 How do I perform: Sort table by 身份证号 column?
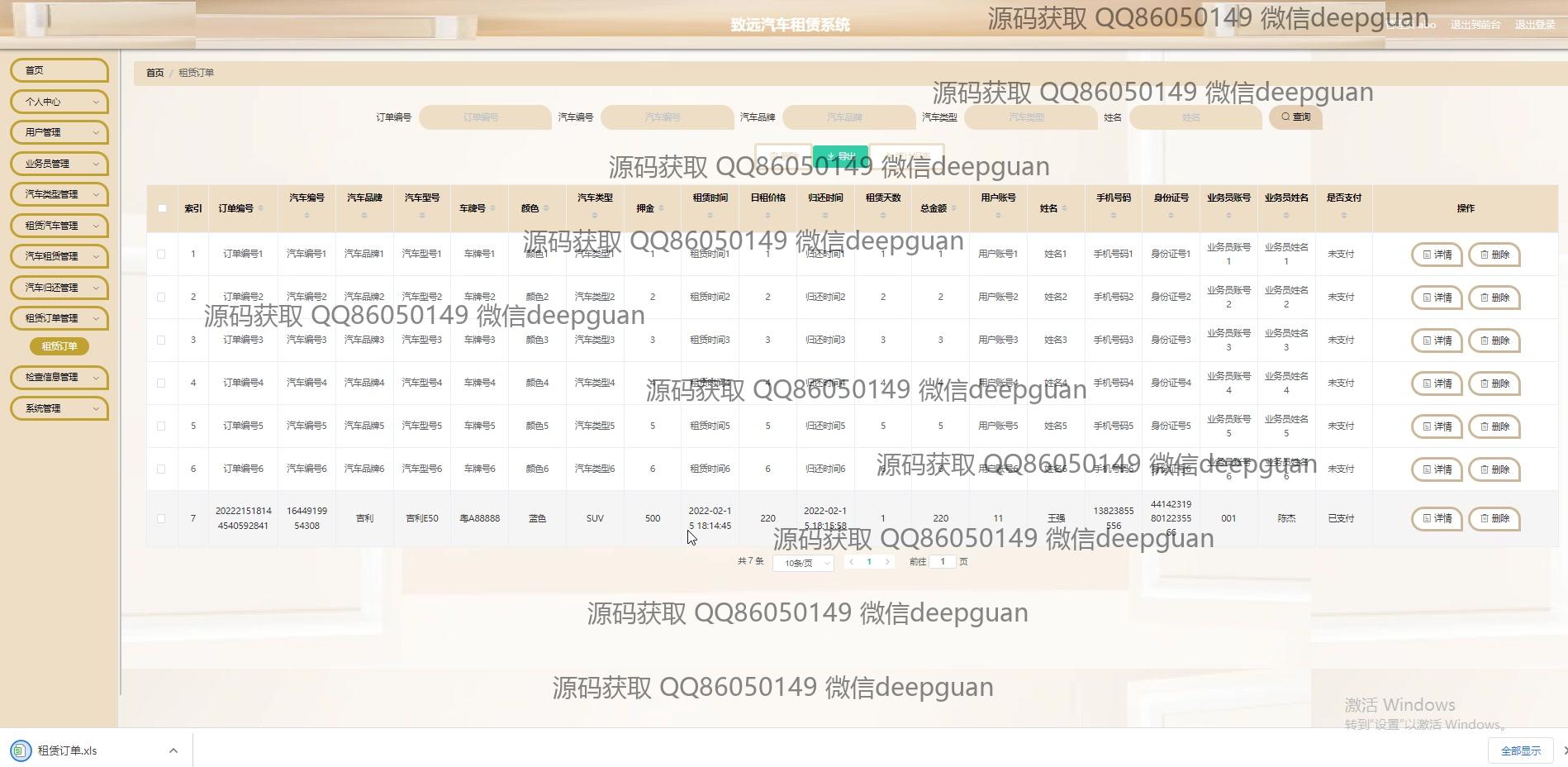[x=1171, y=216]
